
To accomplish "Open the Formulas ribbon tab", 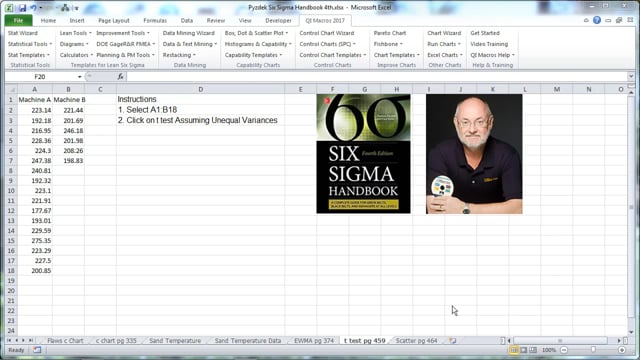I will 155,20.
